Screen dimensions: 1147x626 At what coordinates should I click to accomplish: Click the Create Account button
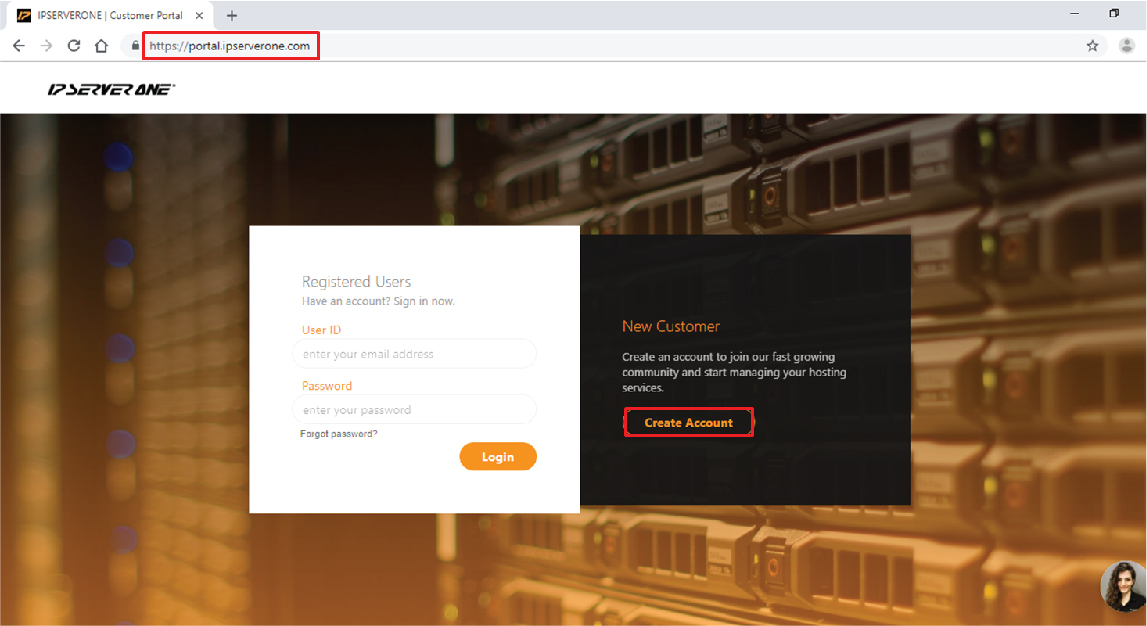tap(688, 422)
